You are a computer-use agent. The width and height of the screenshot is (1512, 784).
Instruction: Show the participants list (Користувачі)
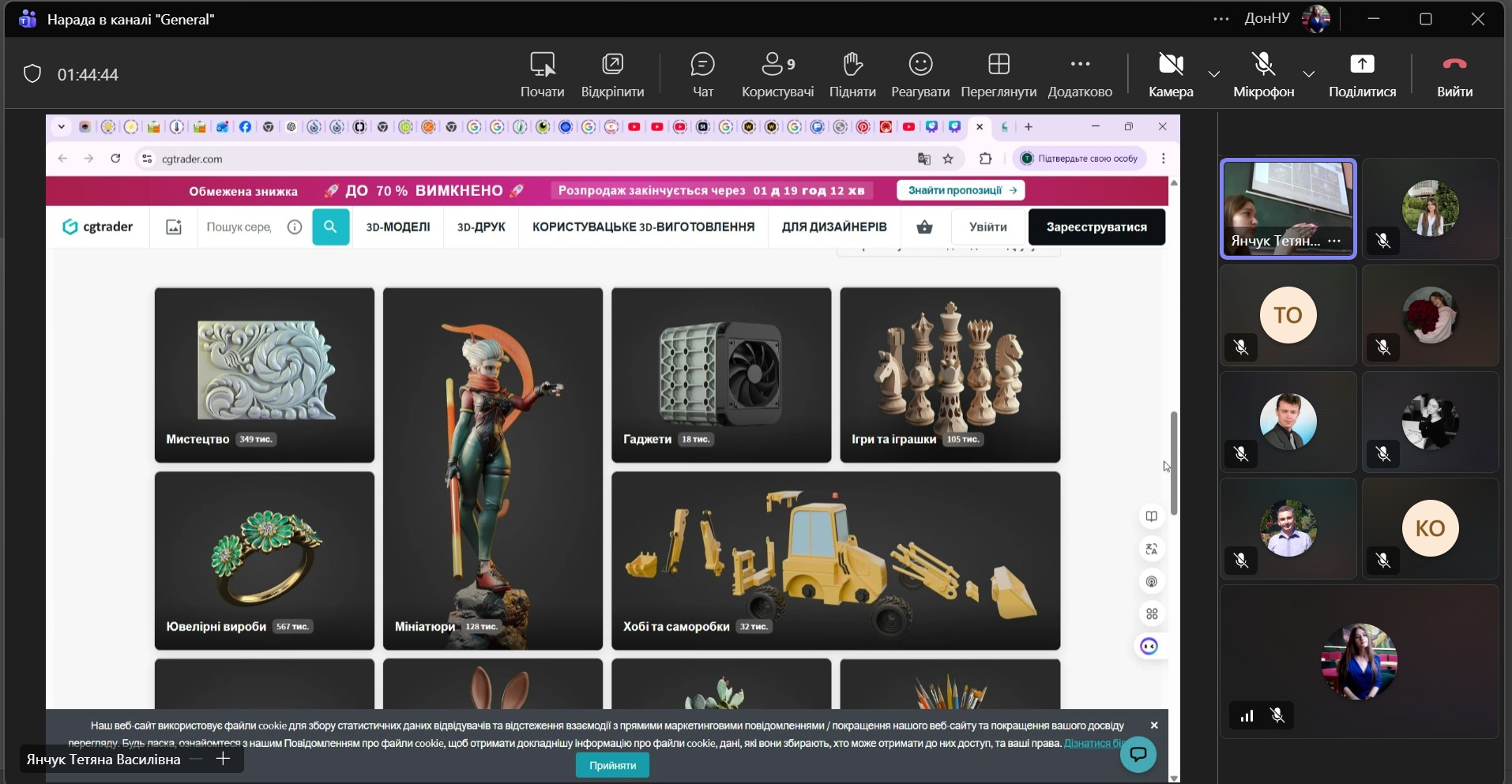777,75
